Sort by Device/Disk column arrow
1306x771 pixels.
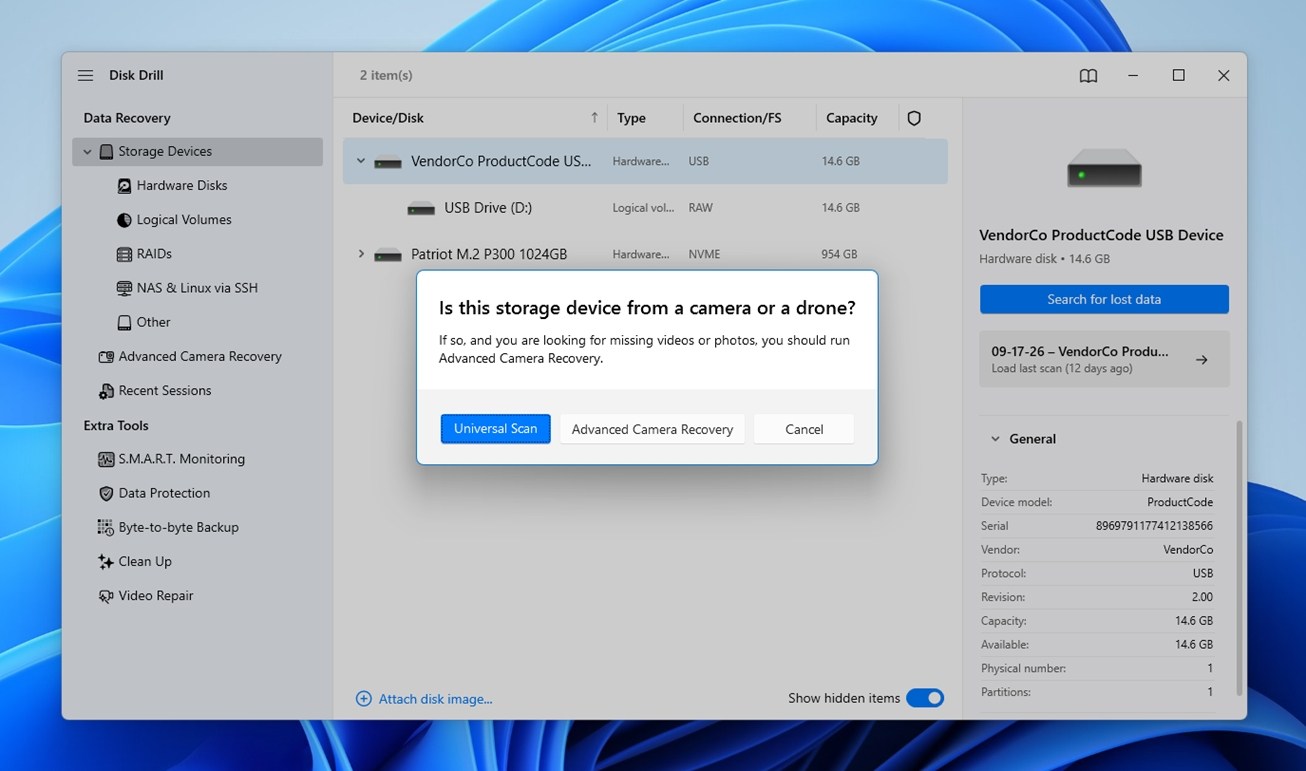coord(594,118)
